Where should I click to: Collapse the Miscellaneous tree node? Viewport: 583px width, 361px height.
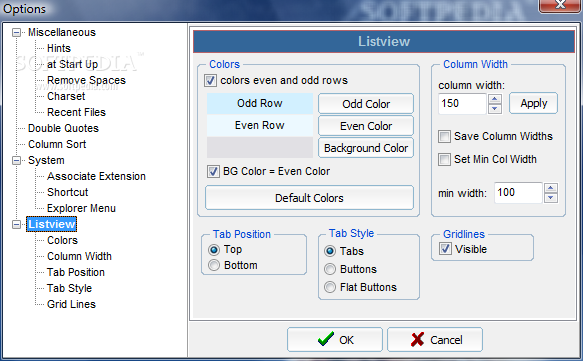(x=16, y=33)
